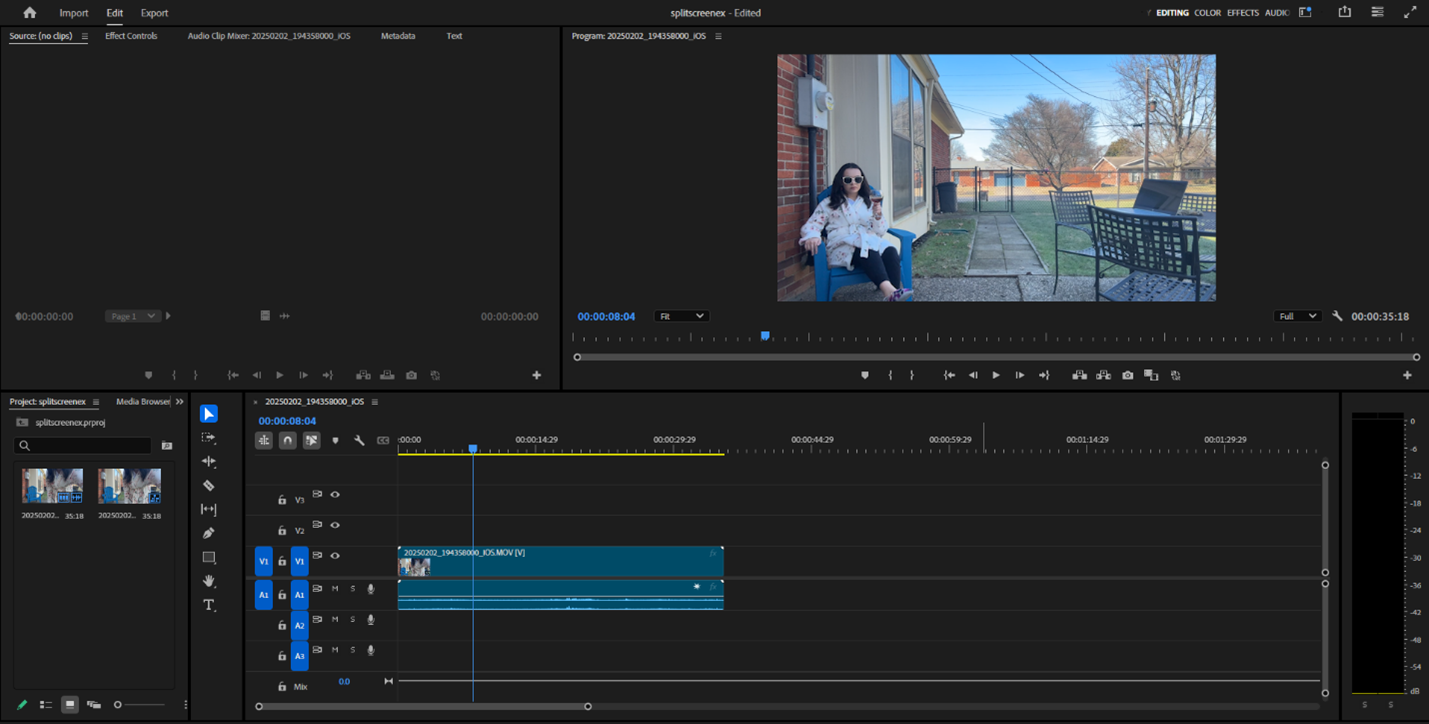Hide track V1 output eye

pyautogui.click(x=335, y=556)
